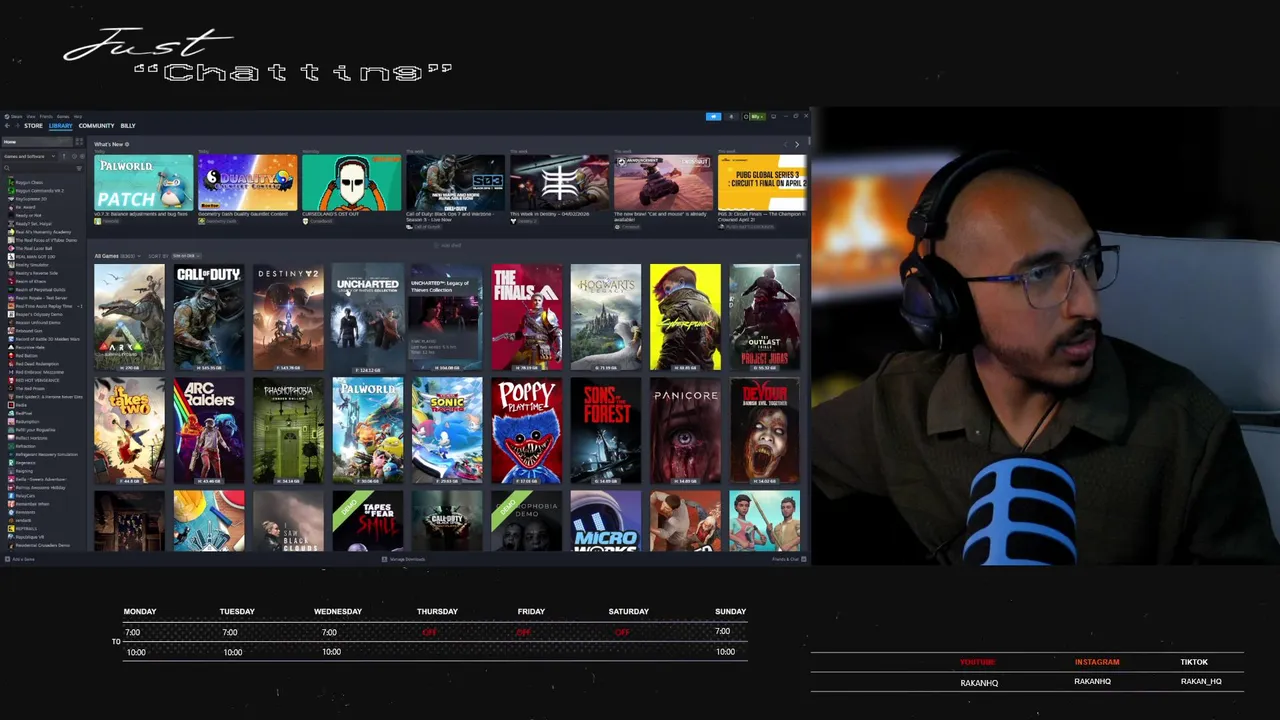Select Red Dead Redemption in game list
This screenshot has width=1280, height=720.
tap(35, 363)
